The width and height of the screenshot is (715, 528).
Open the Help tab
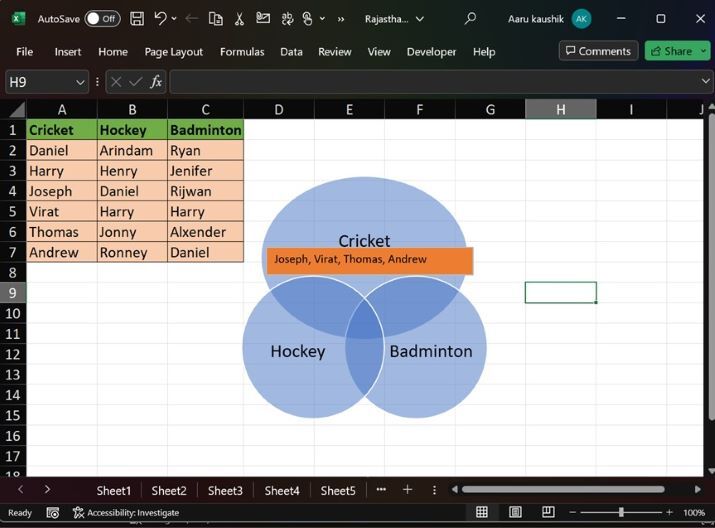click(x=484, y=52)
